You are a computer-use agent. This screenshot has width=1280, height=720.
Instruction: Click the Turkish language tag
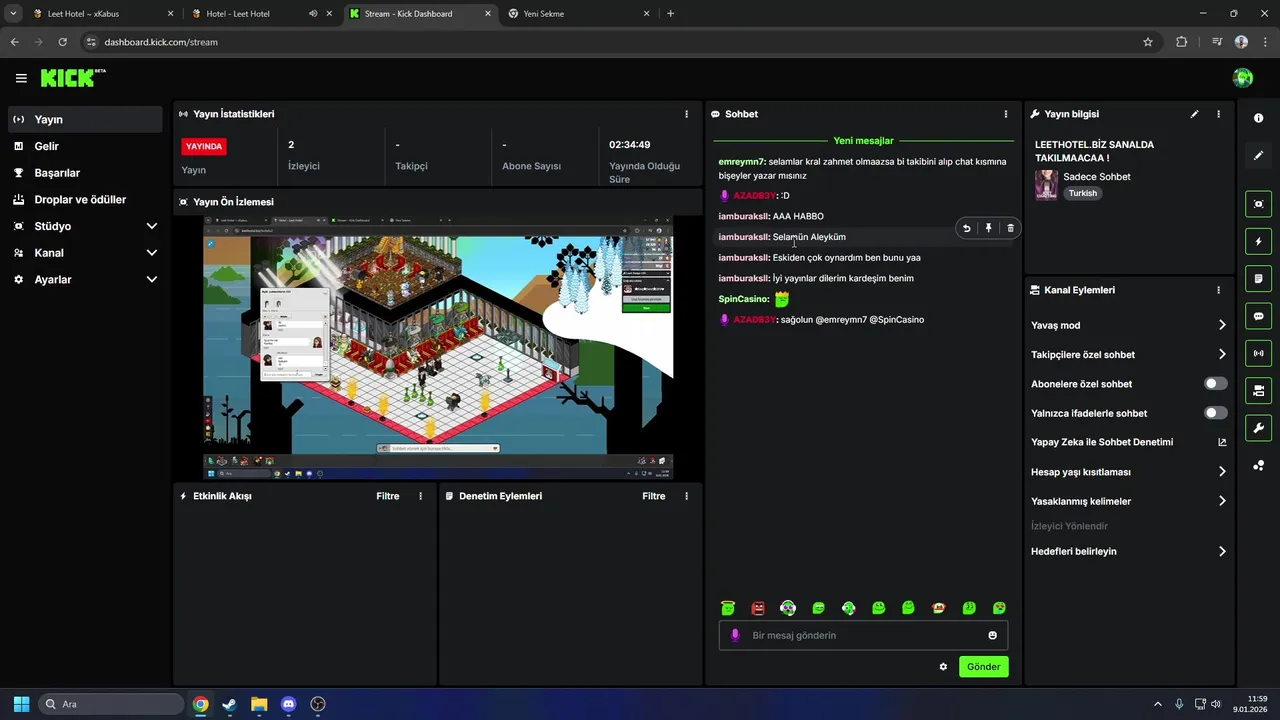click(x=1083, y=193)
